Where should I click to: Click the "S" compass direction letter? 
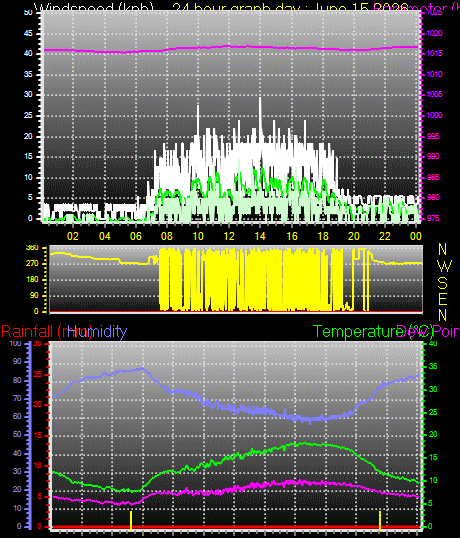tap(443, 283)
